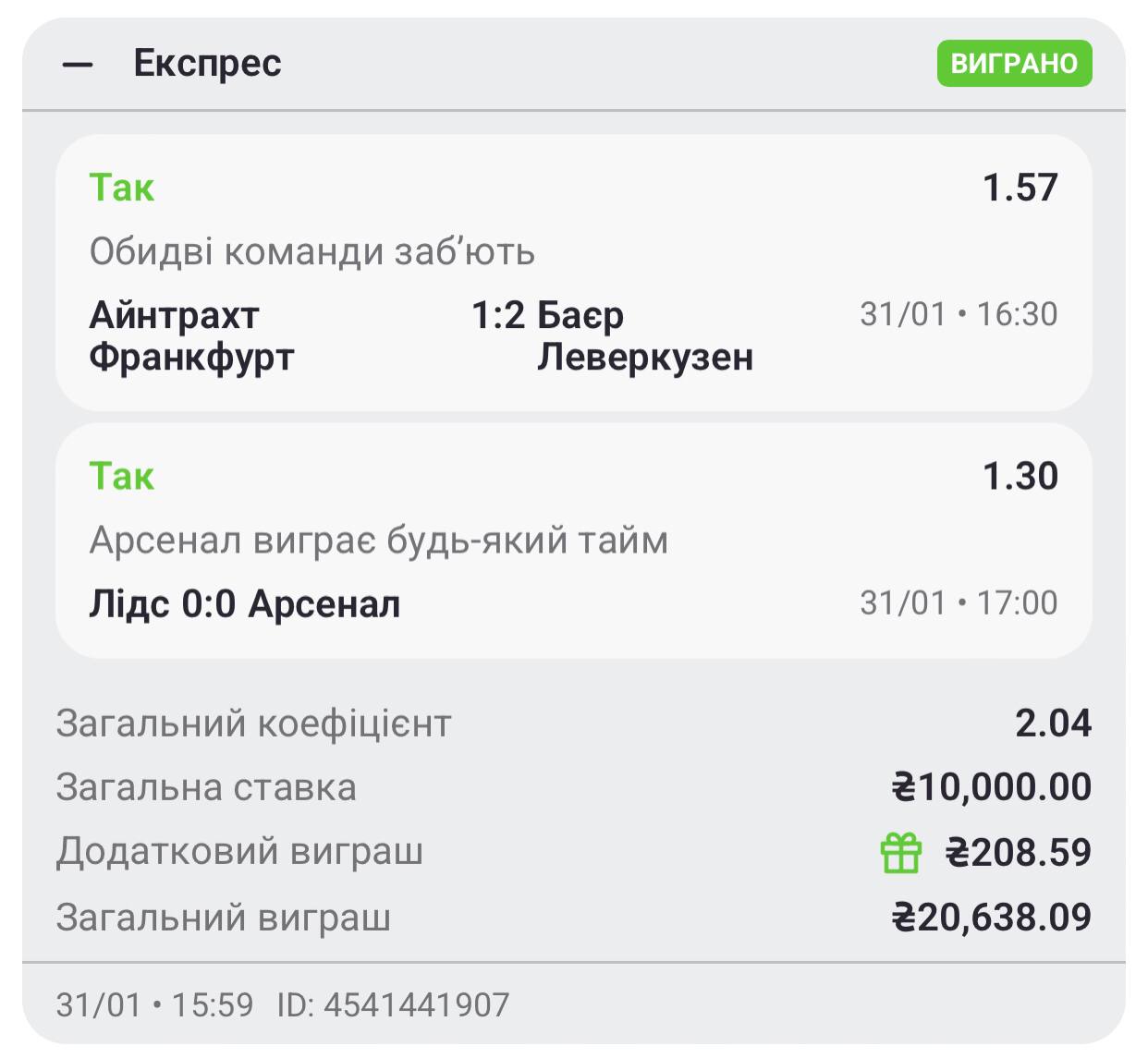Select the Обидві команди заб'ють market
The width and height of the screenshot is (1148, 1058).
point(312,251)
